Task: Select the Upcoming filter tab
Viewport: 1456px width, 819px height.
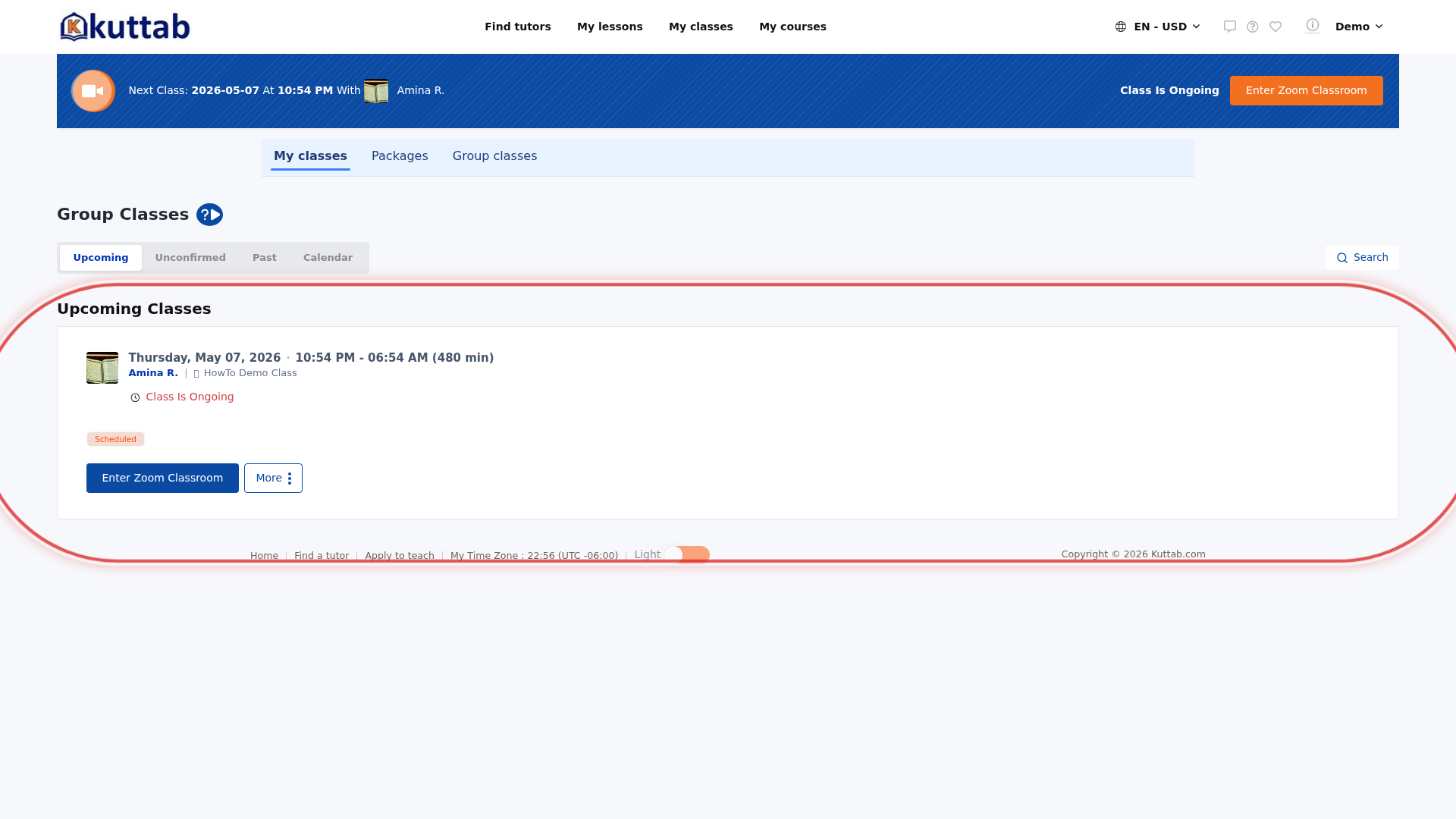Action: (x=101, y=258)
